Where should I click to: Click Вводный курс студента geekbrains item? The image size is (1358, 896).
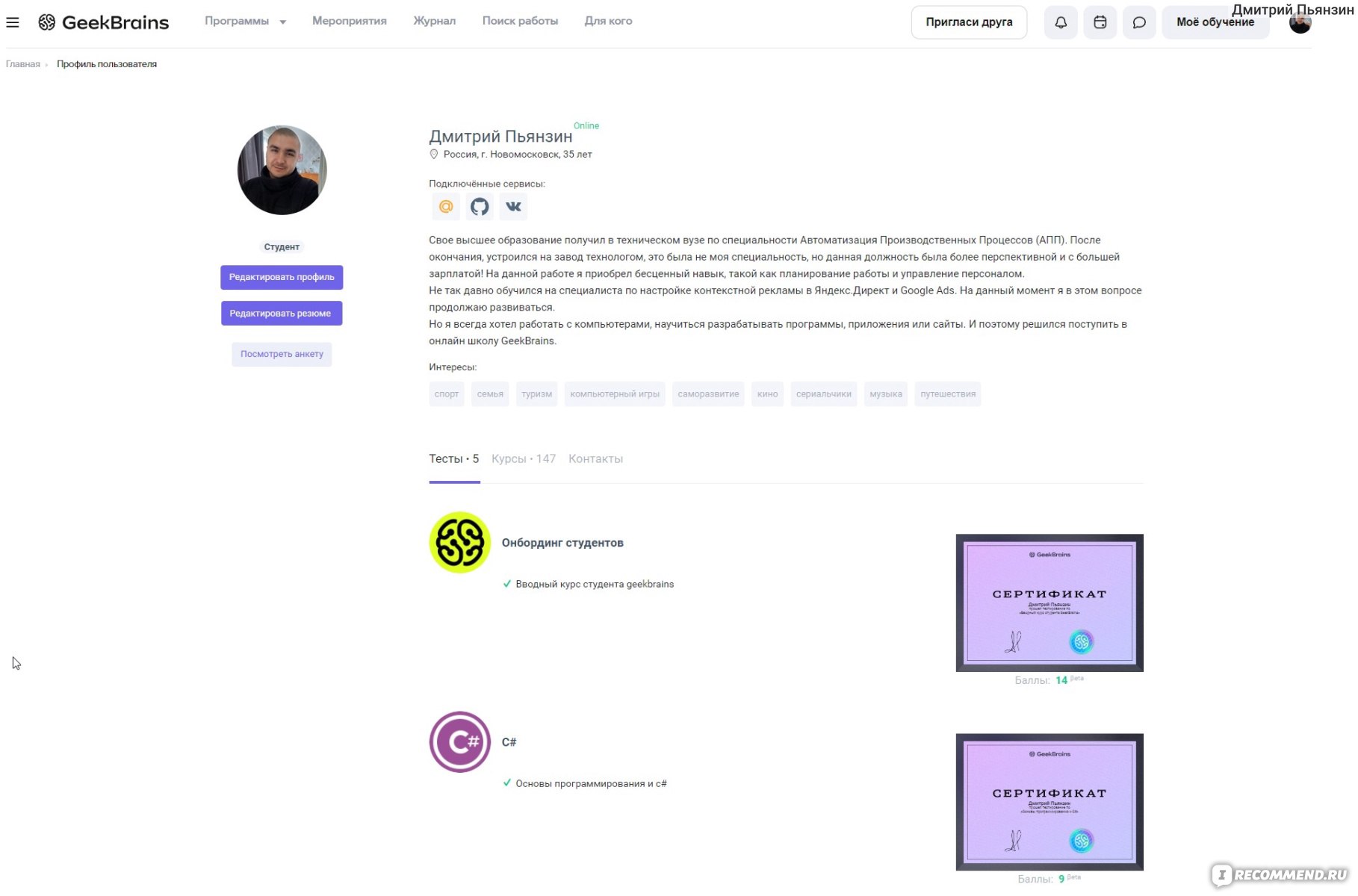pyautogui.click(x=595, y=585)
